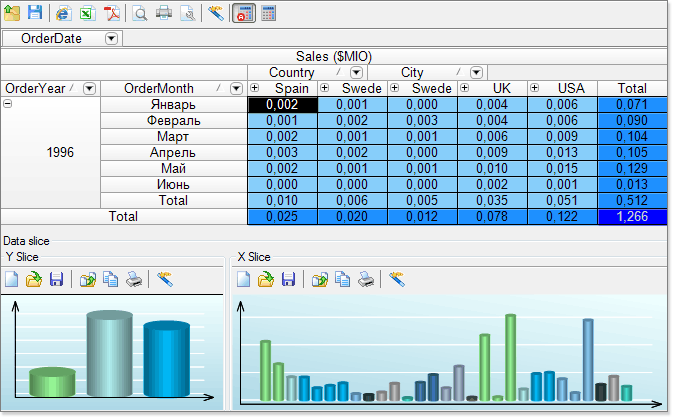The image size is (680, 420).
Task: Click the OrderDate dimension field
Action: [x=62, y=39]
